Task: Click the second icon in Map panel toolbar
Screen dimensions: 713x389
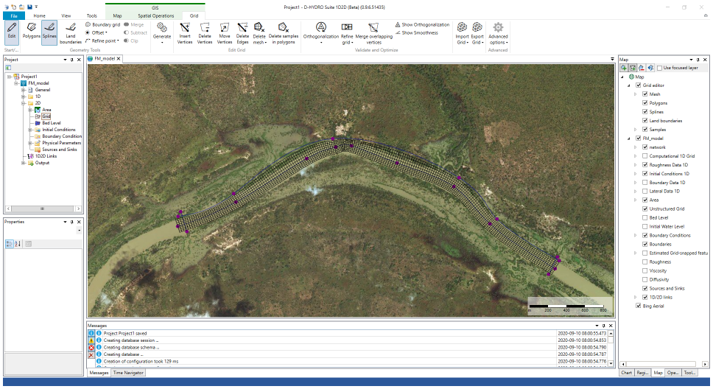Action: 633,68
